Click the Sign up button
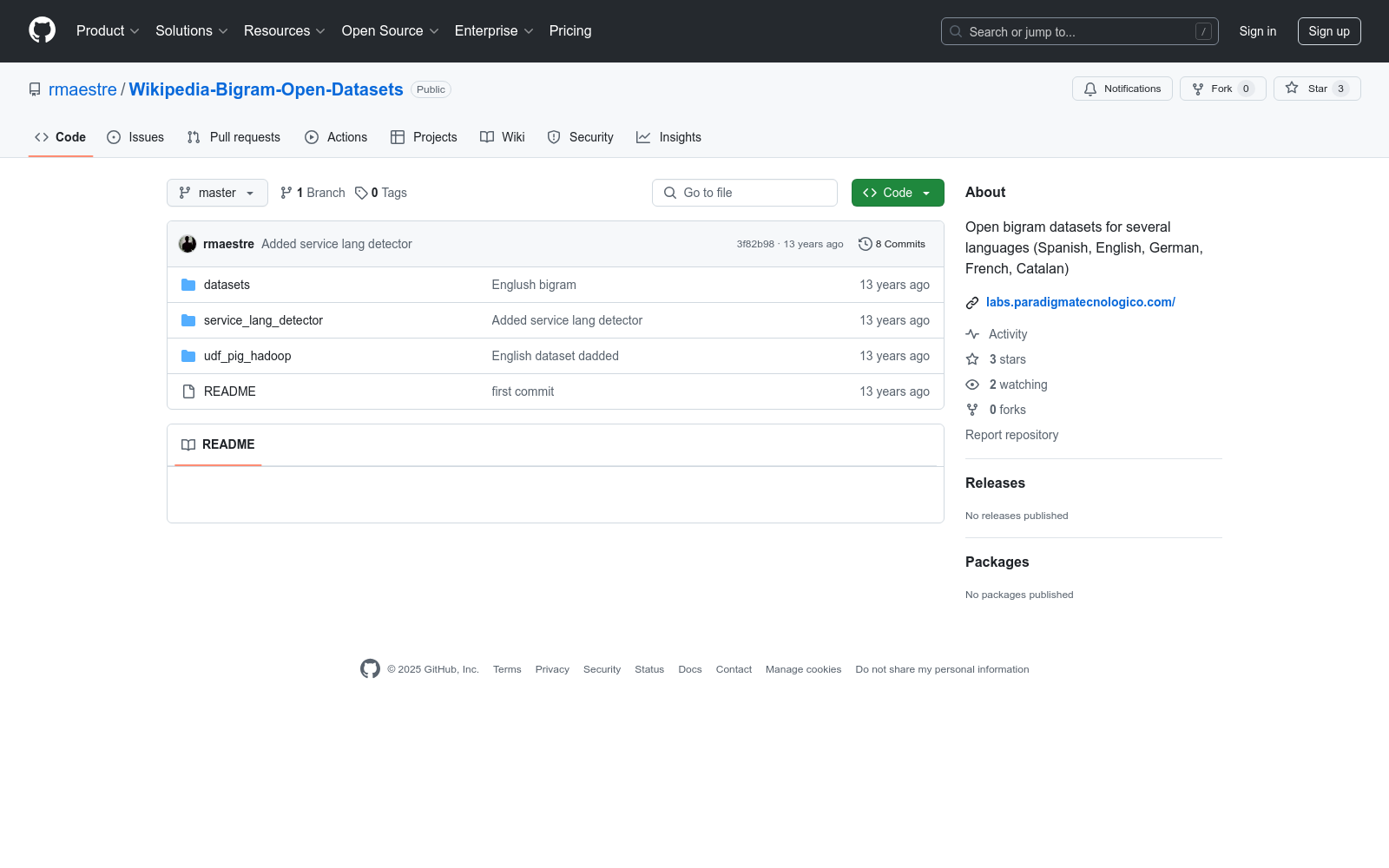 [x=1329, y=31]
